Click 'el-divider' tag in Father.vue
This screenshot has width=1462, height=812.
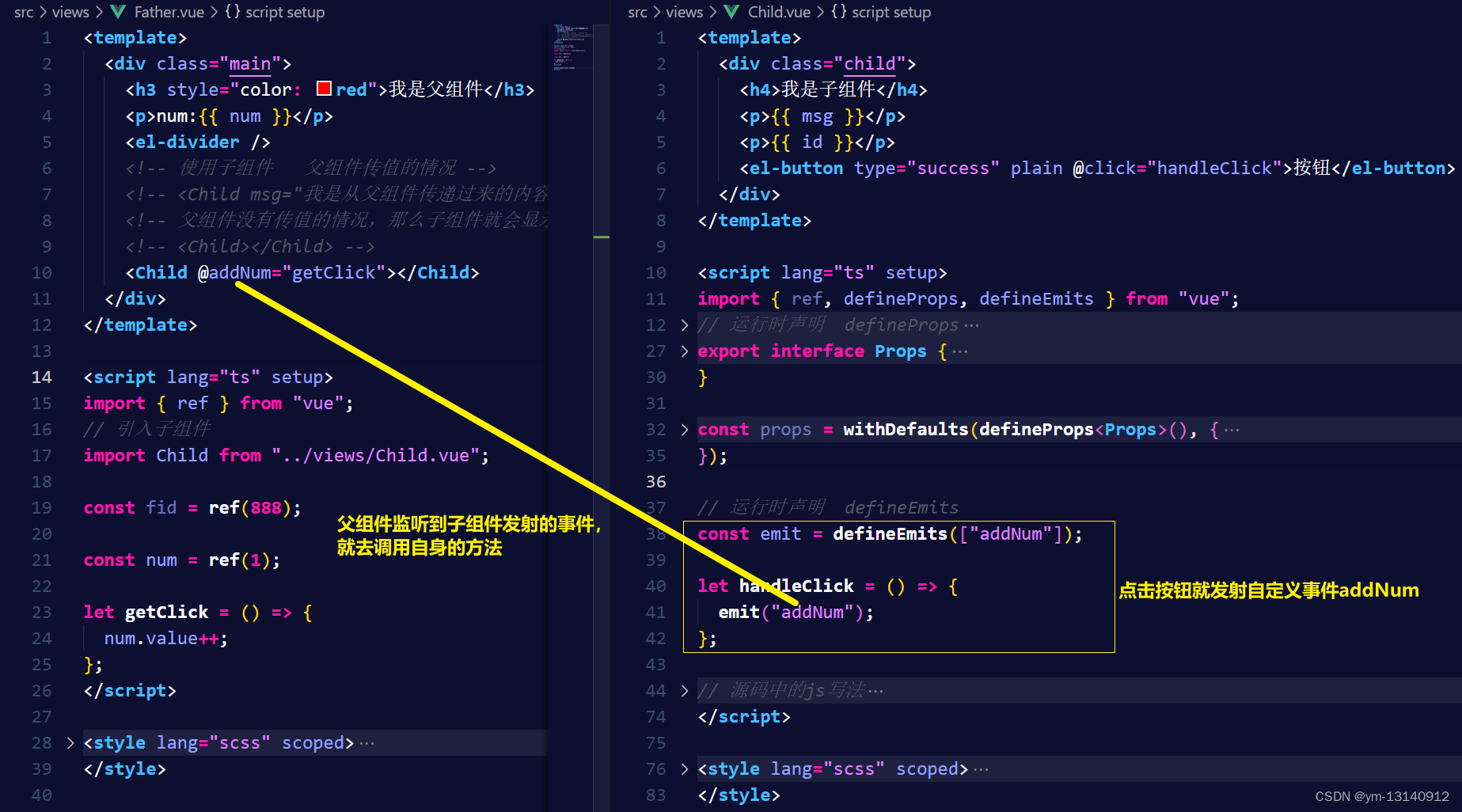tap(188, 142)
